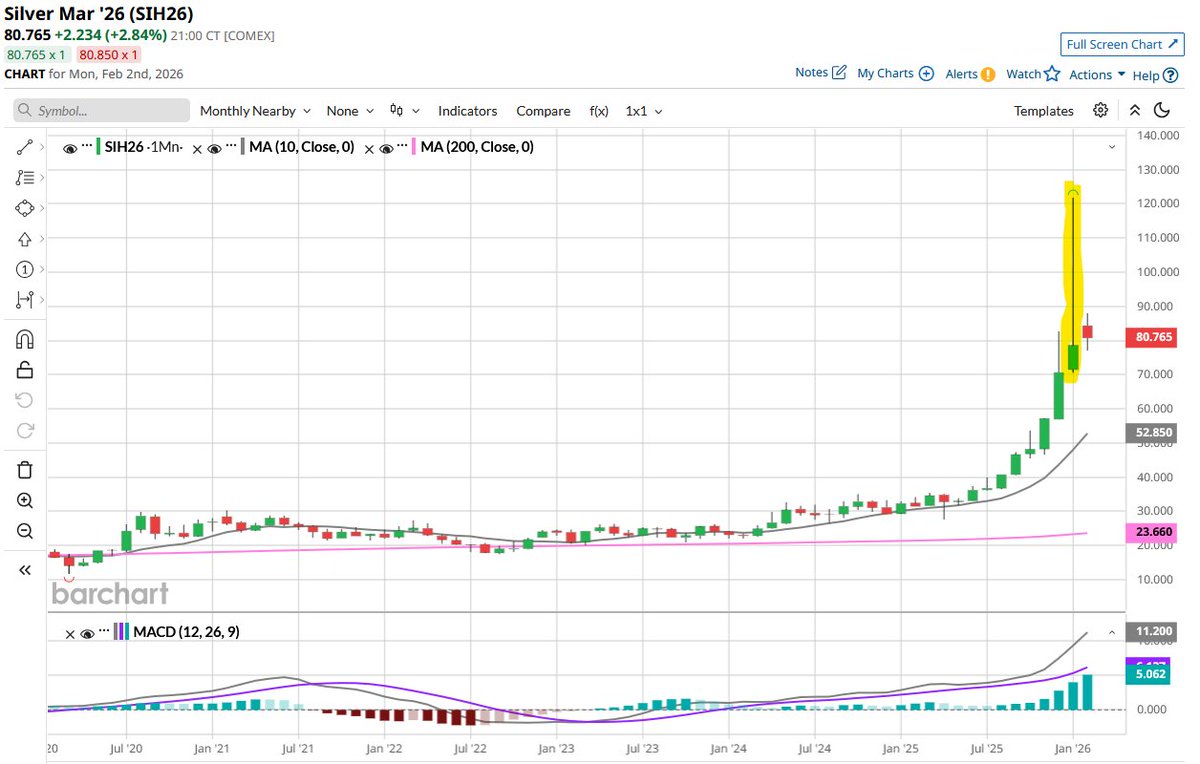Expand arrow marker tool options arrow
This screenshot has width=1200, height=764.
[x=42, y=239]
